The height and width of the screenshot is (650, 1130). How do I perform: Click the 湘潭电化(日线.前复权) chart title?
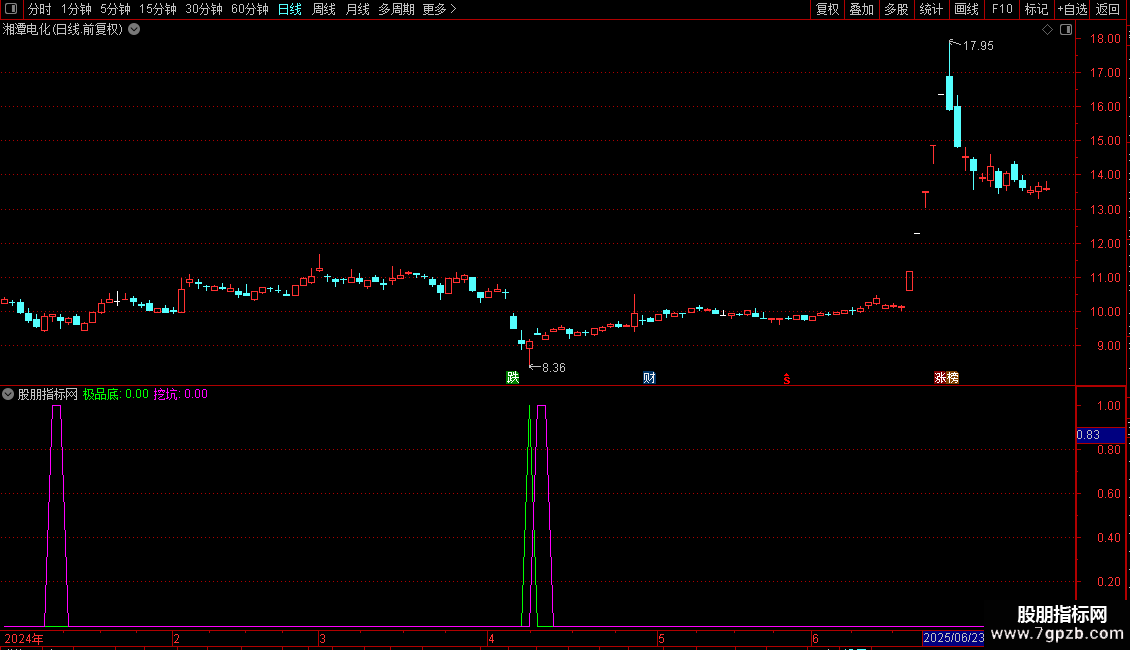point(63,30)
